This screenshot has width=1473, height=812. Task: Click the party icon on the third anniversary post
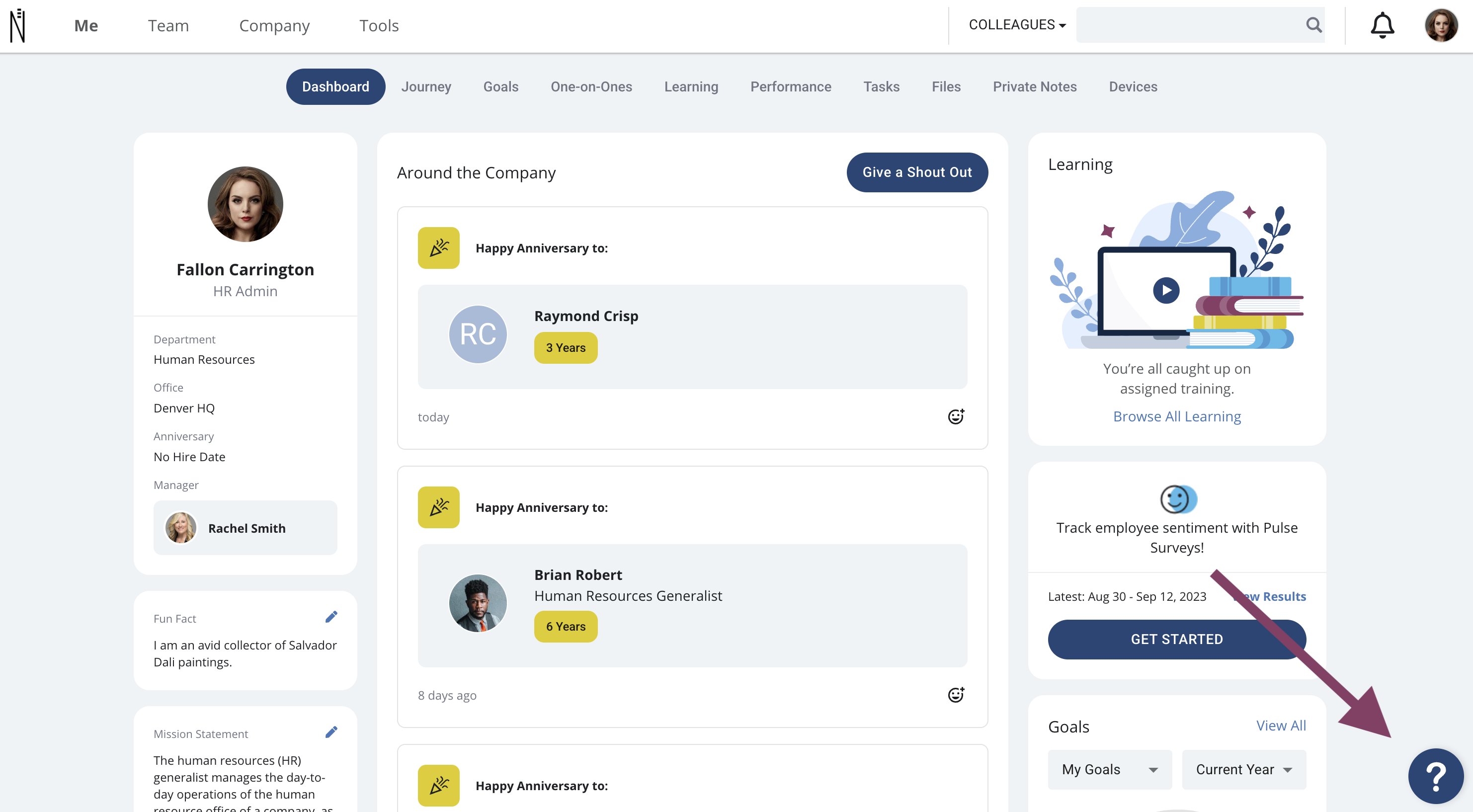coord(439,785)
